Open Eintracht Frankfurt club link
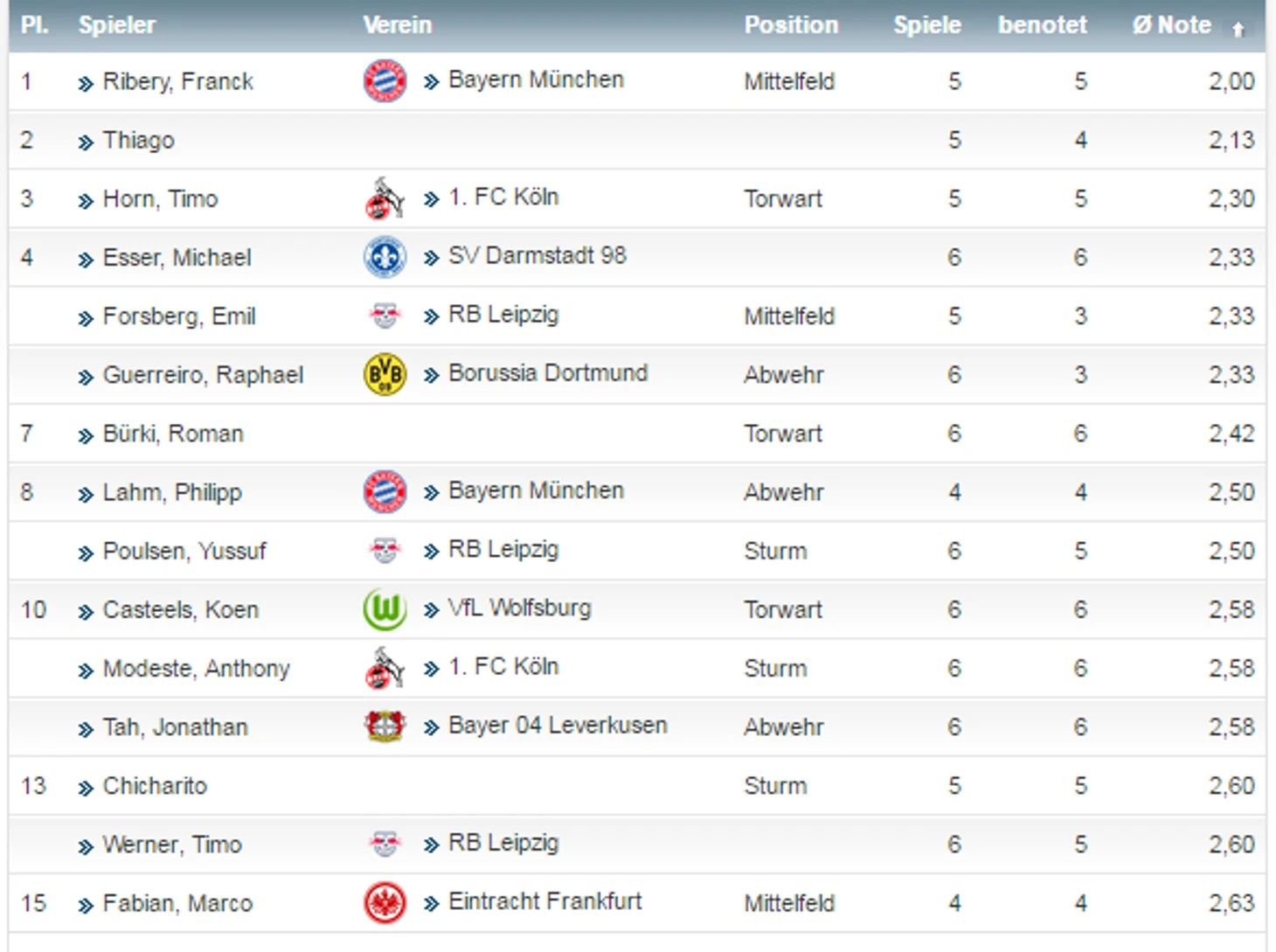Screen dimensions: 1276x952 544,901
